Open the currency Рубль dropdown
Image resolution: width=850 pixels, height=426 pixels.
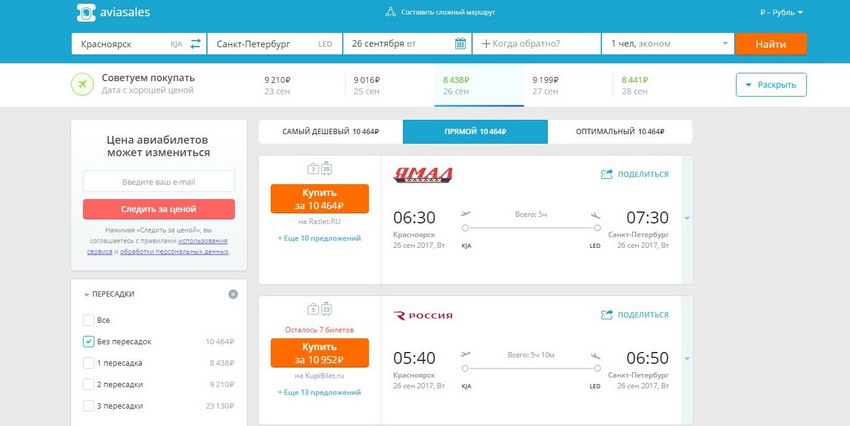point(782,12)
